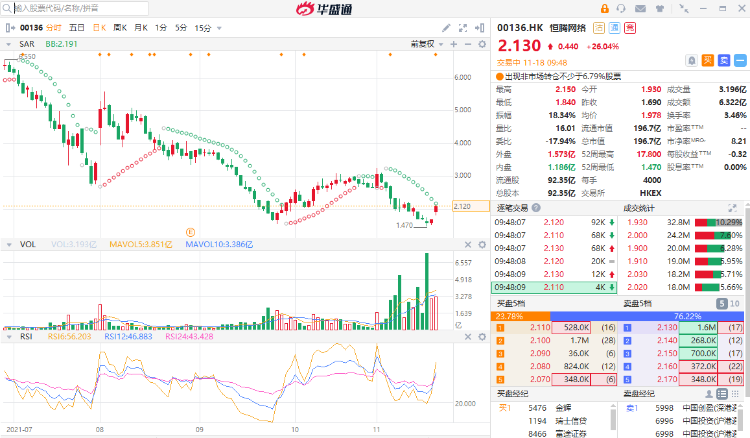Click the fullscreen chart expand icon
Viewport: 750px width, 438px height.
click(x=463, y=28)
